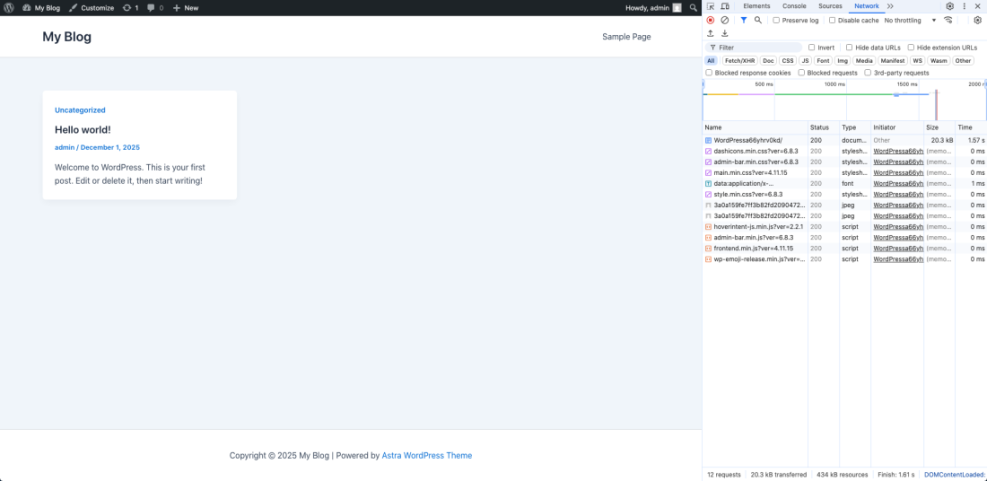
Task: Click the font icon beside data:application/x-
Action: coord(708,183)
